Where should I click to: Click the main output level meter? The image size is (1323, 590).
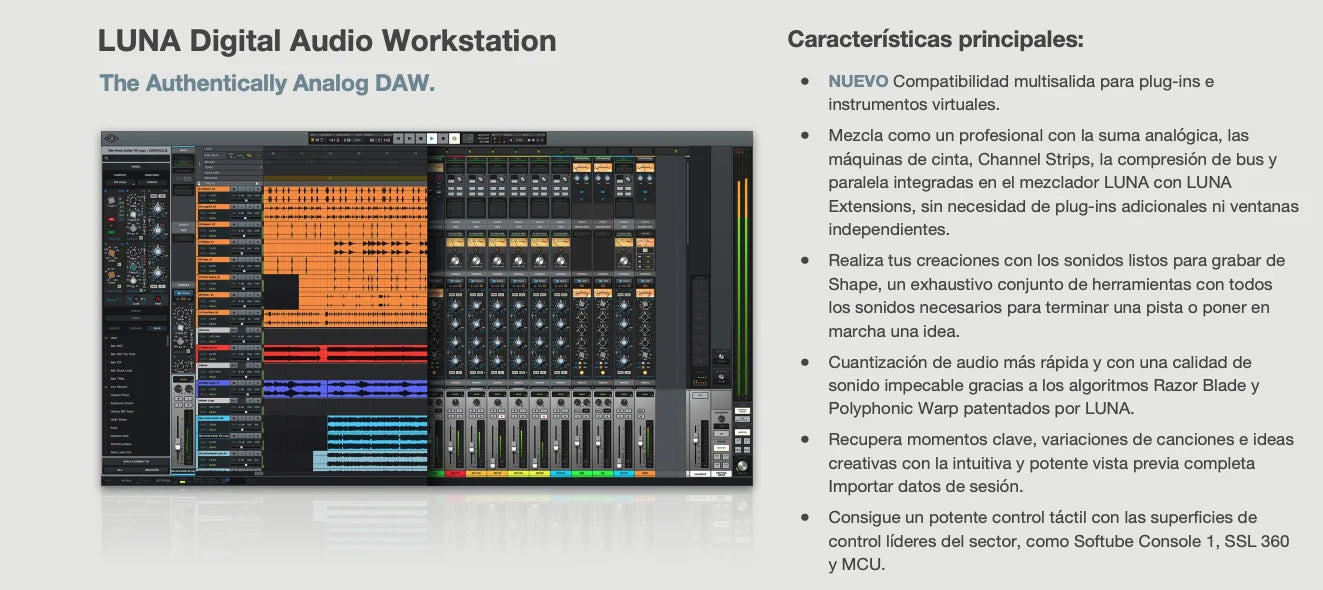(x=742, y=273)
